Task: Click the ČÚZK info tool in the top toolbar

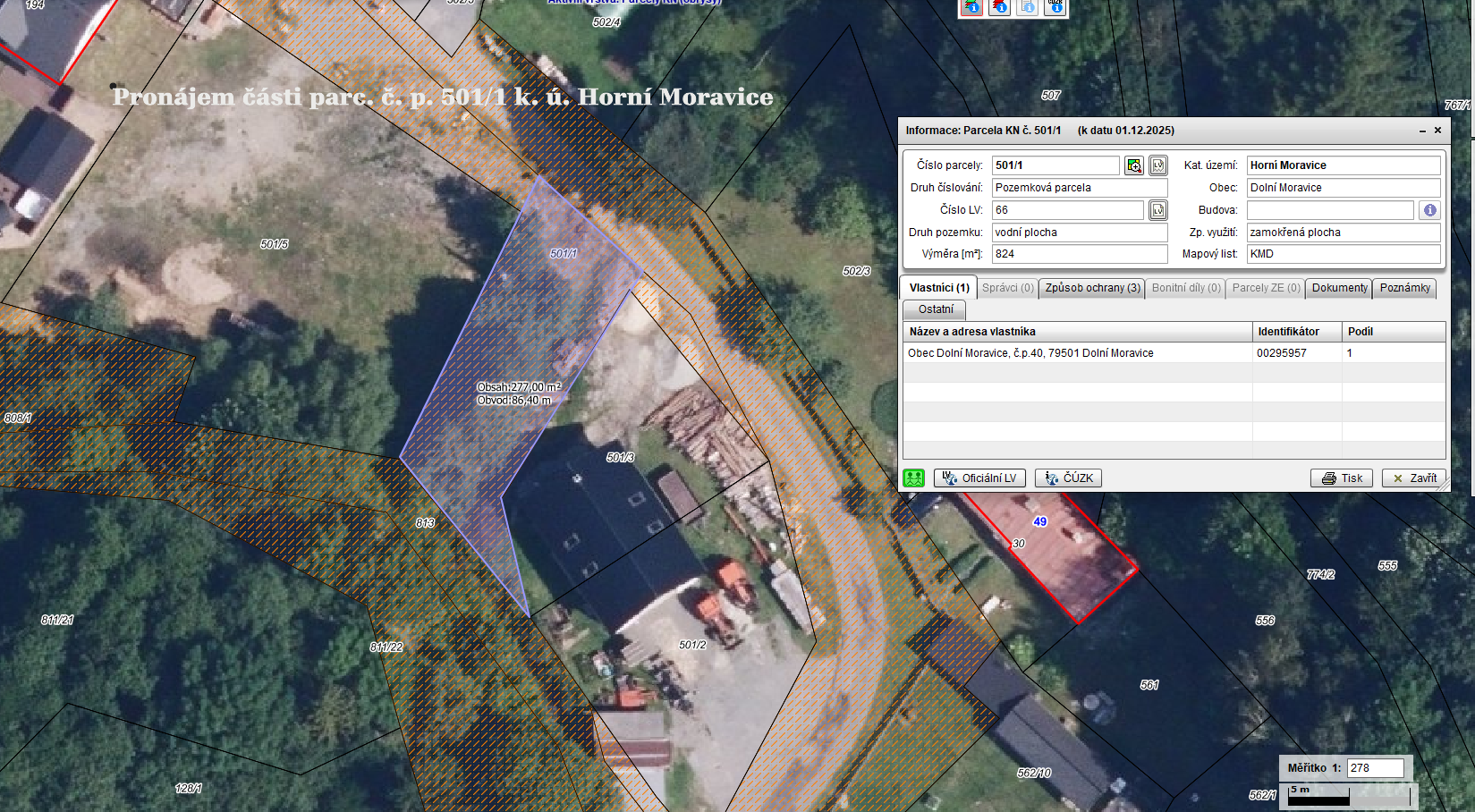Action: click(x=1055, y=6)
